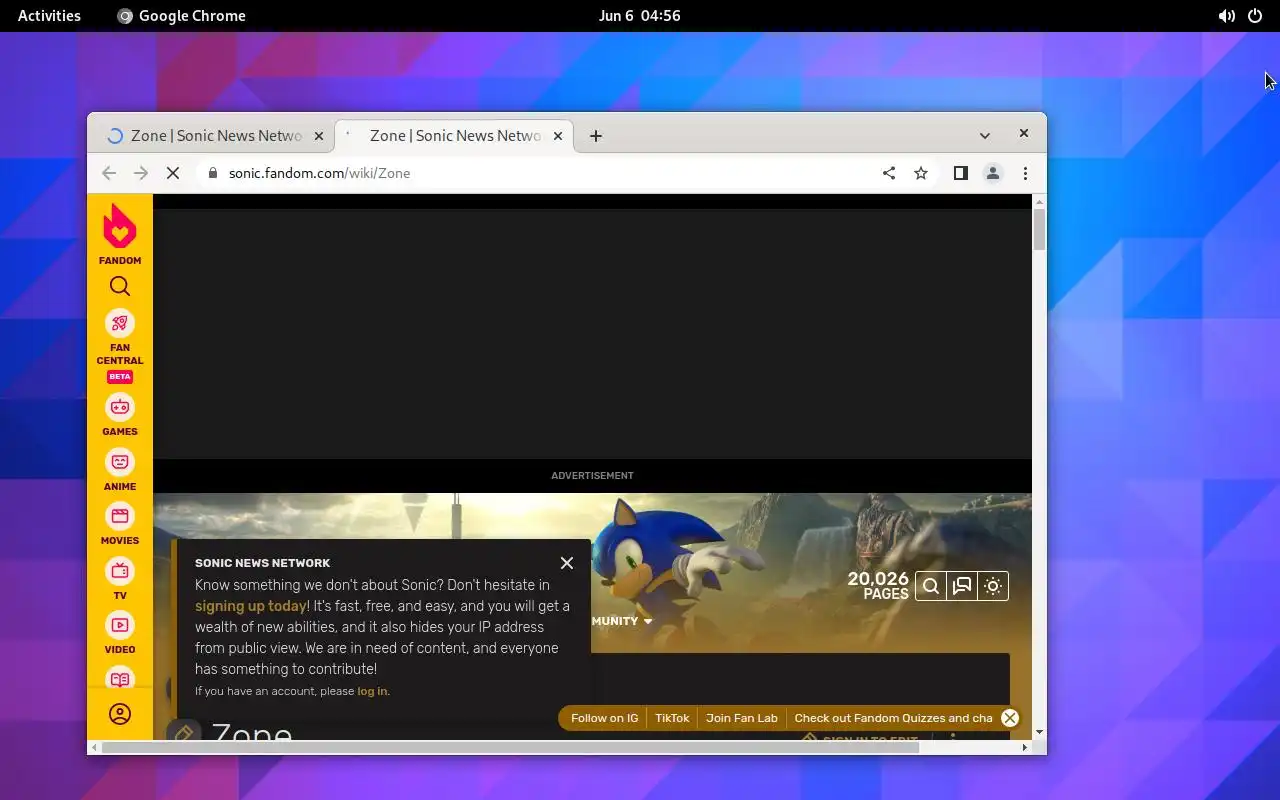Toggle the light/dark theme sun icon
1280x800 pixels.
(993, 586)
